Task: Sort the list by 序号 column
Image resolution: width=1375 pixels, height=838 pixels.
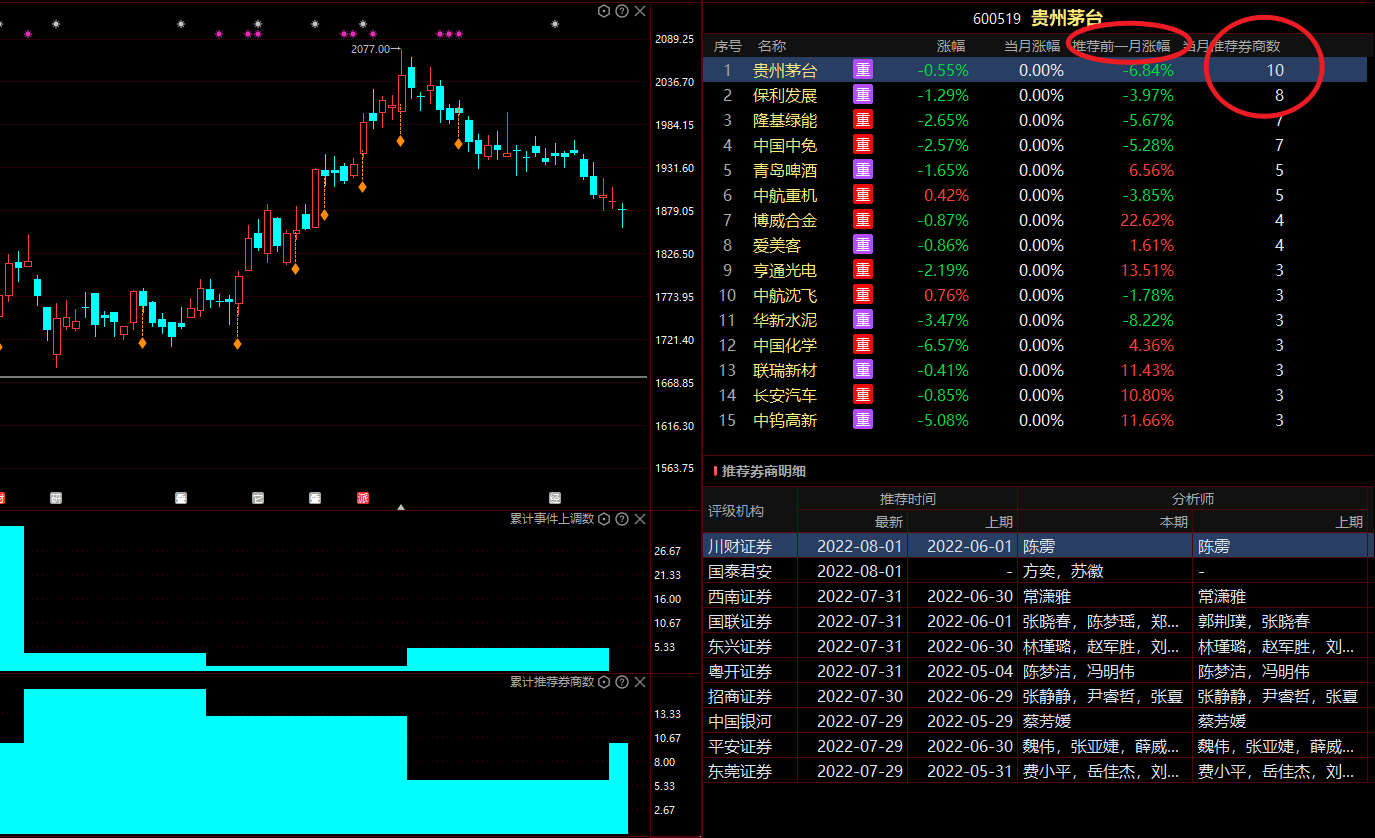Action: (x=728, y=46)
